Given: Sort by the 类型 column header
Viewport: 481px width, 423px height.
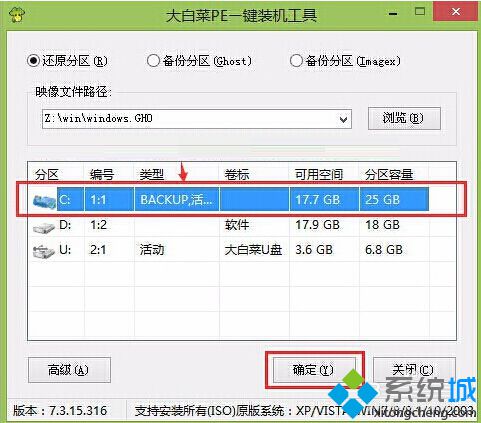Looking at the screenshot, I should tap(152, 175).
